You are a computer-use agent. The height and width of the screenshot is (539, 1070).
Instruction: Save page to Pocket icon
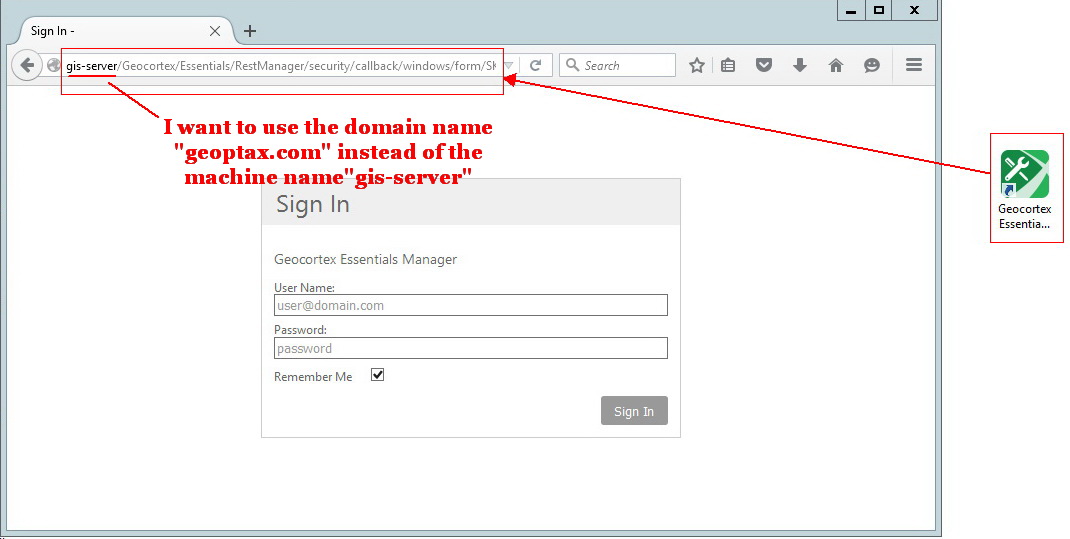[x=764, y=65]
